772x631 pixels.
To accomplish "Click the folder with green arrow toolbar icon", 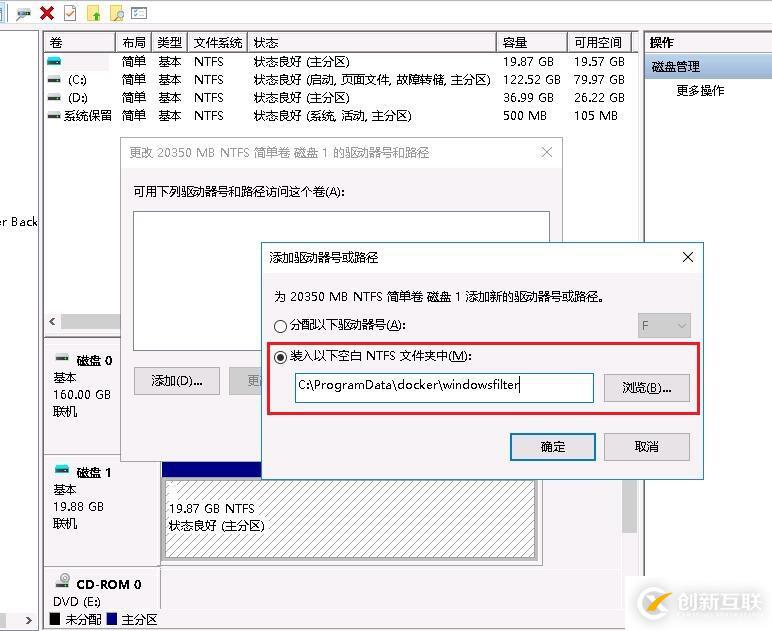I will tap(94, 13).
